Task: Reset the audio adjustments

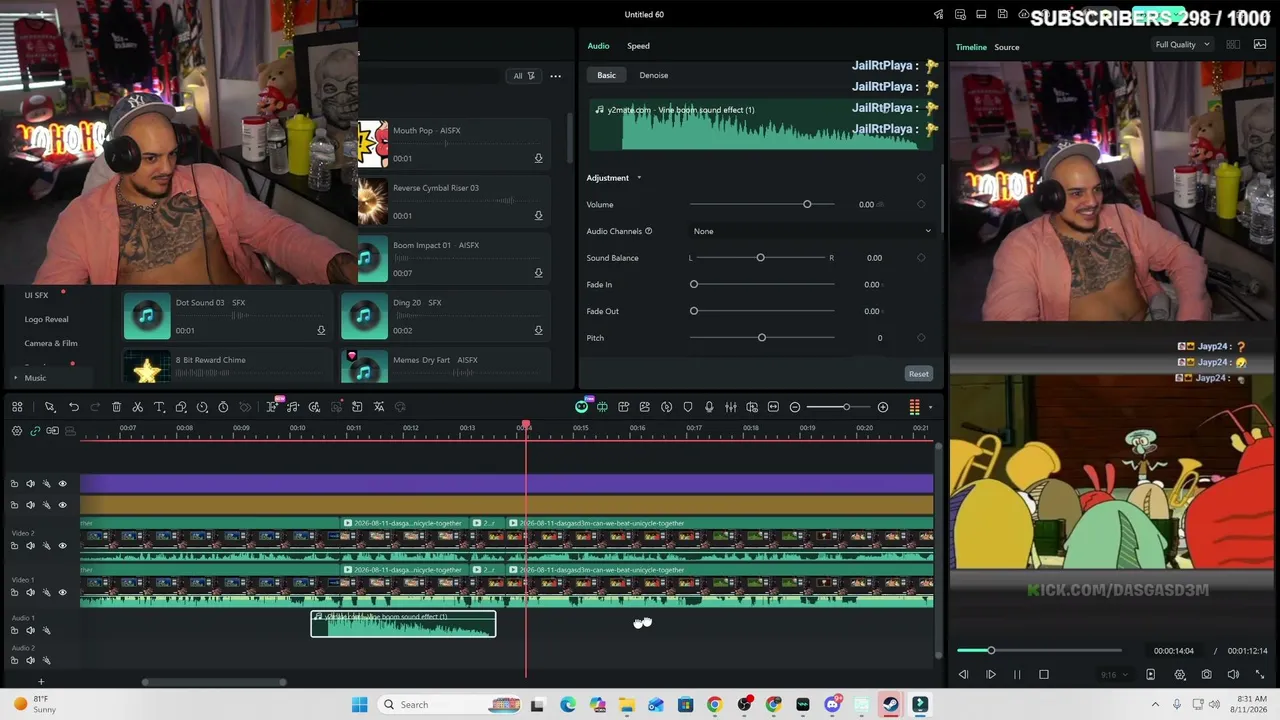Action: [918, 374]
